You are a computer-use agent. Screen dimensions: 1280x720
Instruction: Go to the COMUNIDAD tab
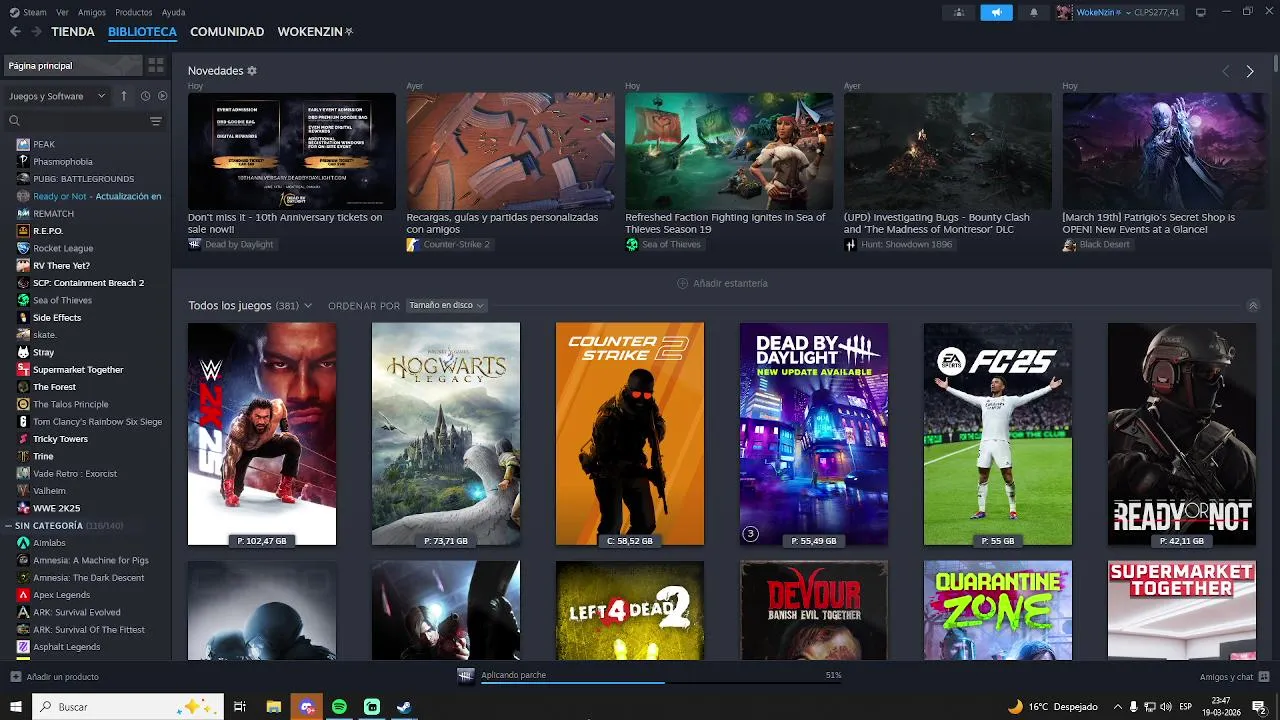point(227,32)
